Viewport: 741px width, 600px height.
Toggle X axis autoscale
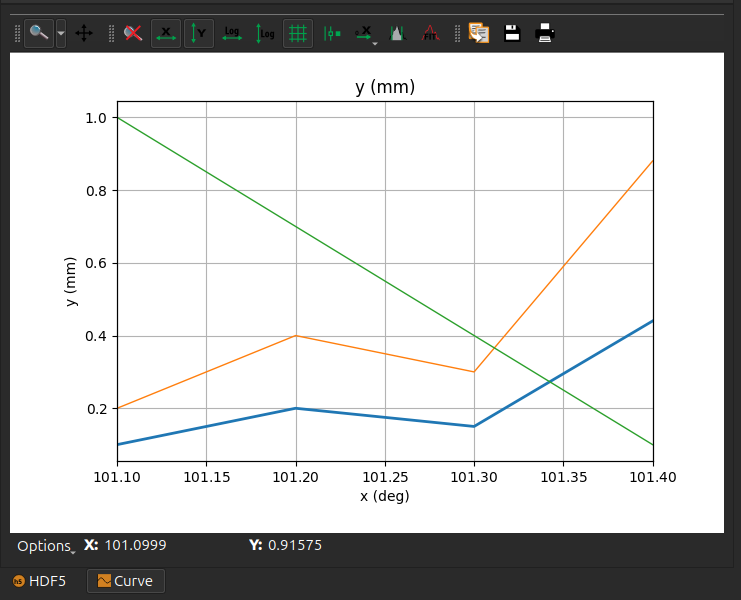coord(166,34)
